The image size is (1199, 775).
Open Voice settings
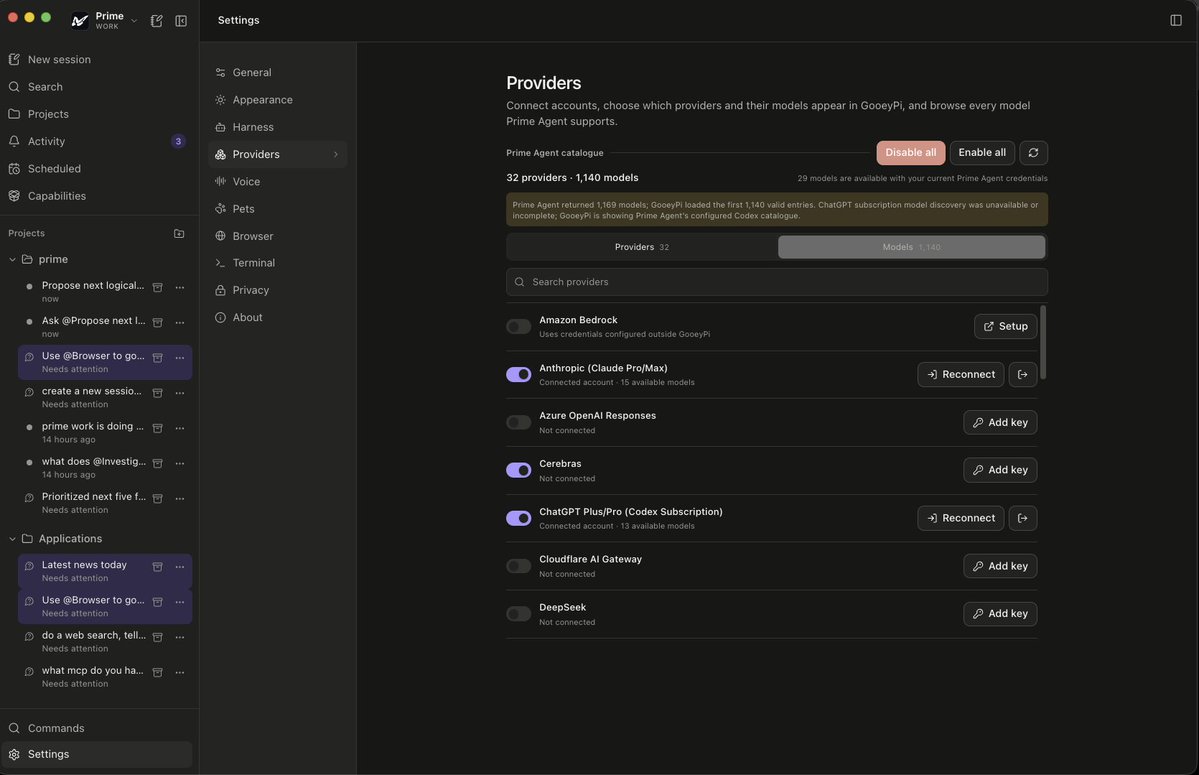pos(278,181)
